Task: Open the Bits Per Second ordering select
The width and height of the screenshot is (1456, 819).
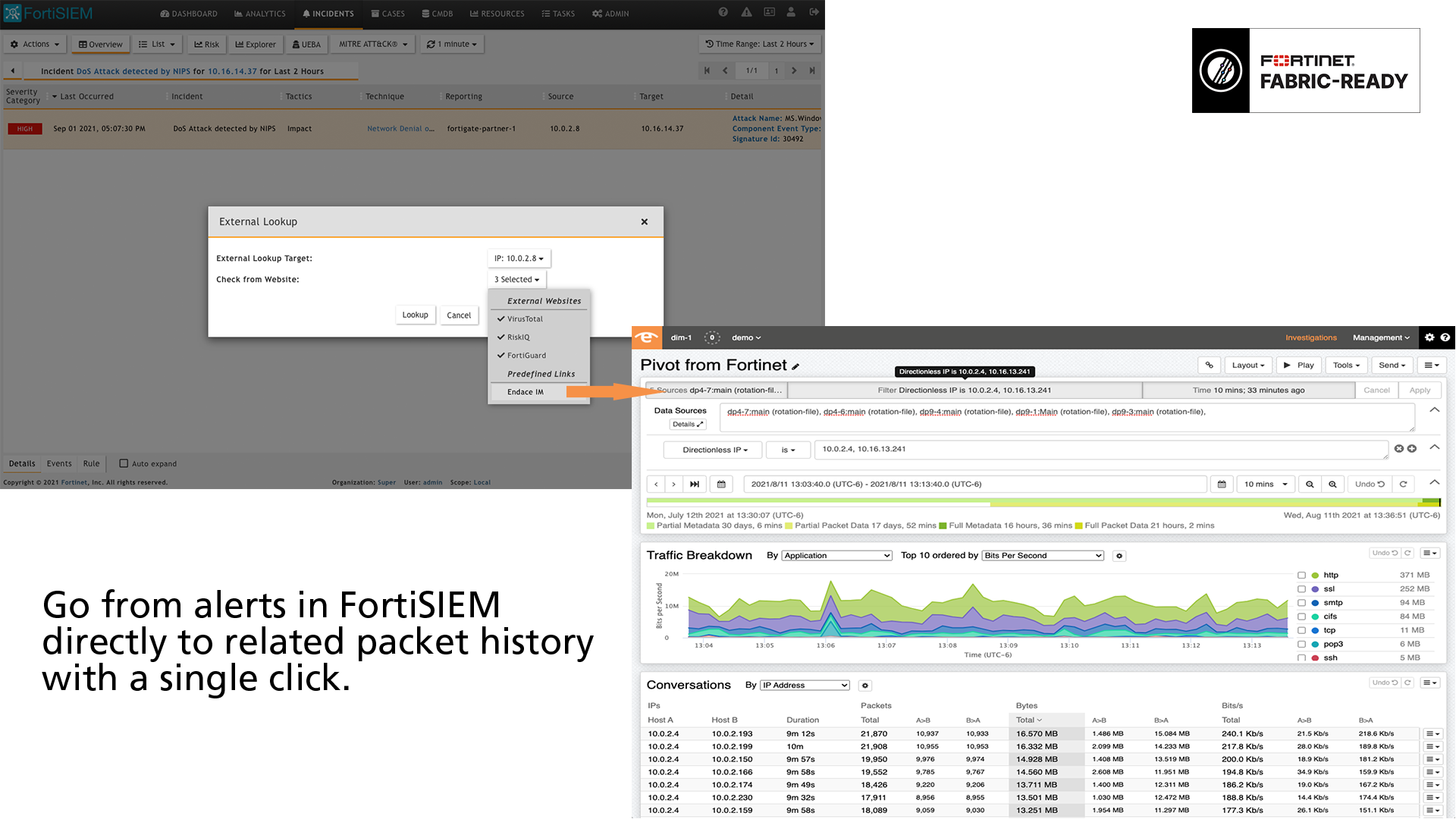Action: tap(1043, 556)
